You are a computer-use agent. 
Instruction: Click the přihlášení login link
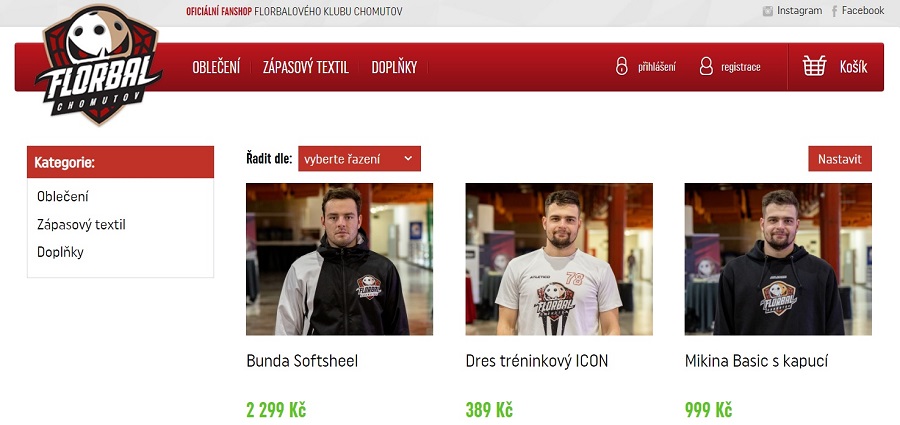[657, 67]
